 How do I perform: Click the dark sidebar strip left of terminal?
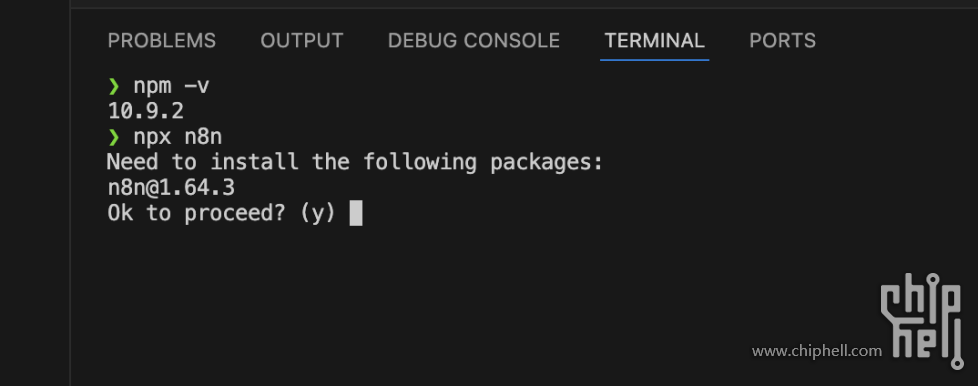point(35,193)
